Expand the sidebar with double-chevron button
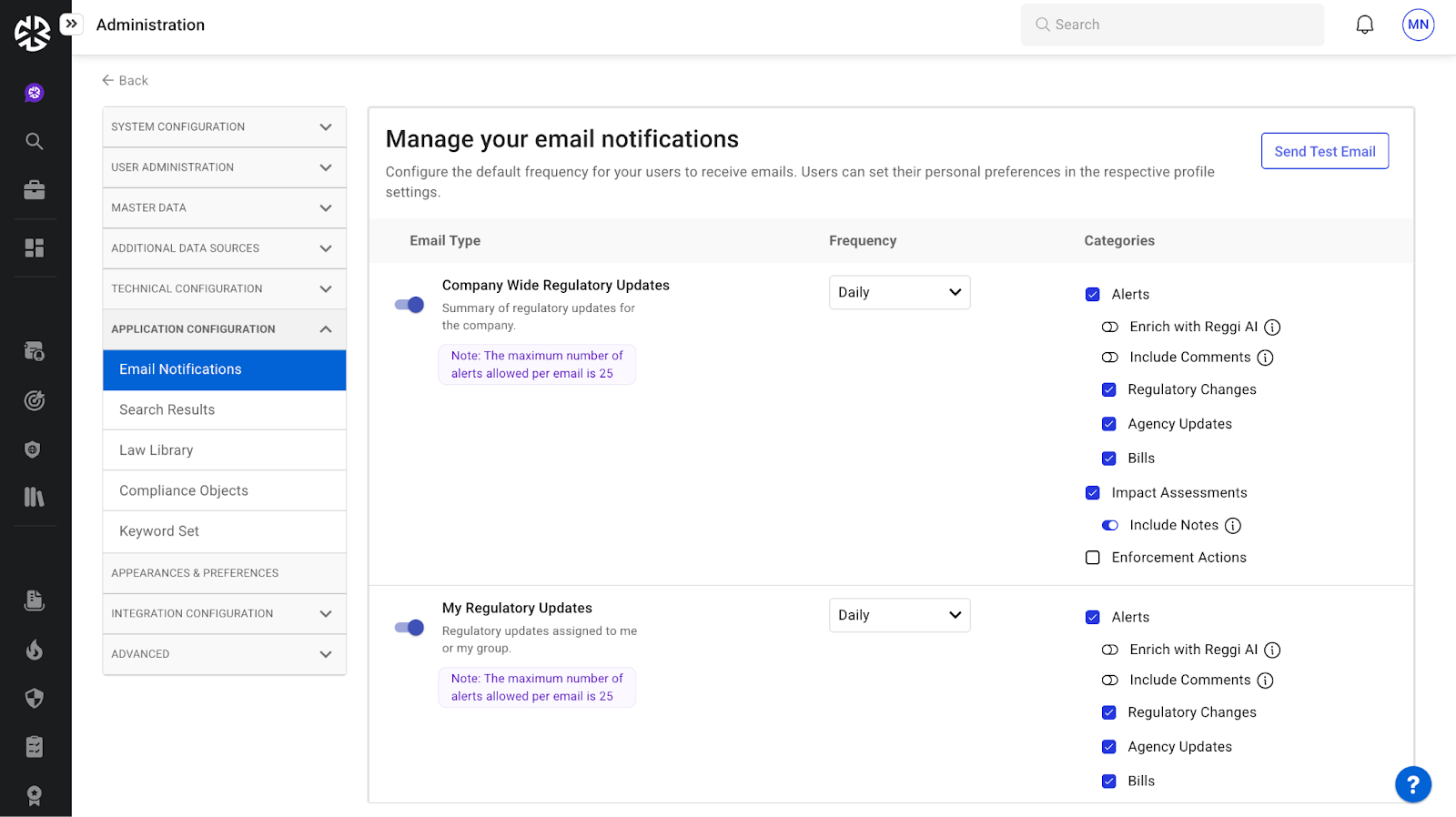This screenshot has height=817, width=1456. pyautogui.click(x=71, y=24)
